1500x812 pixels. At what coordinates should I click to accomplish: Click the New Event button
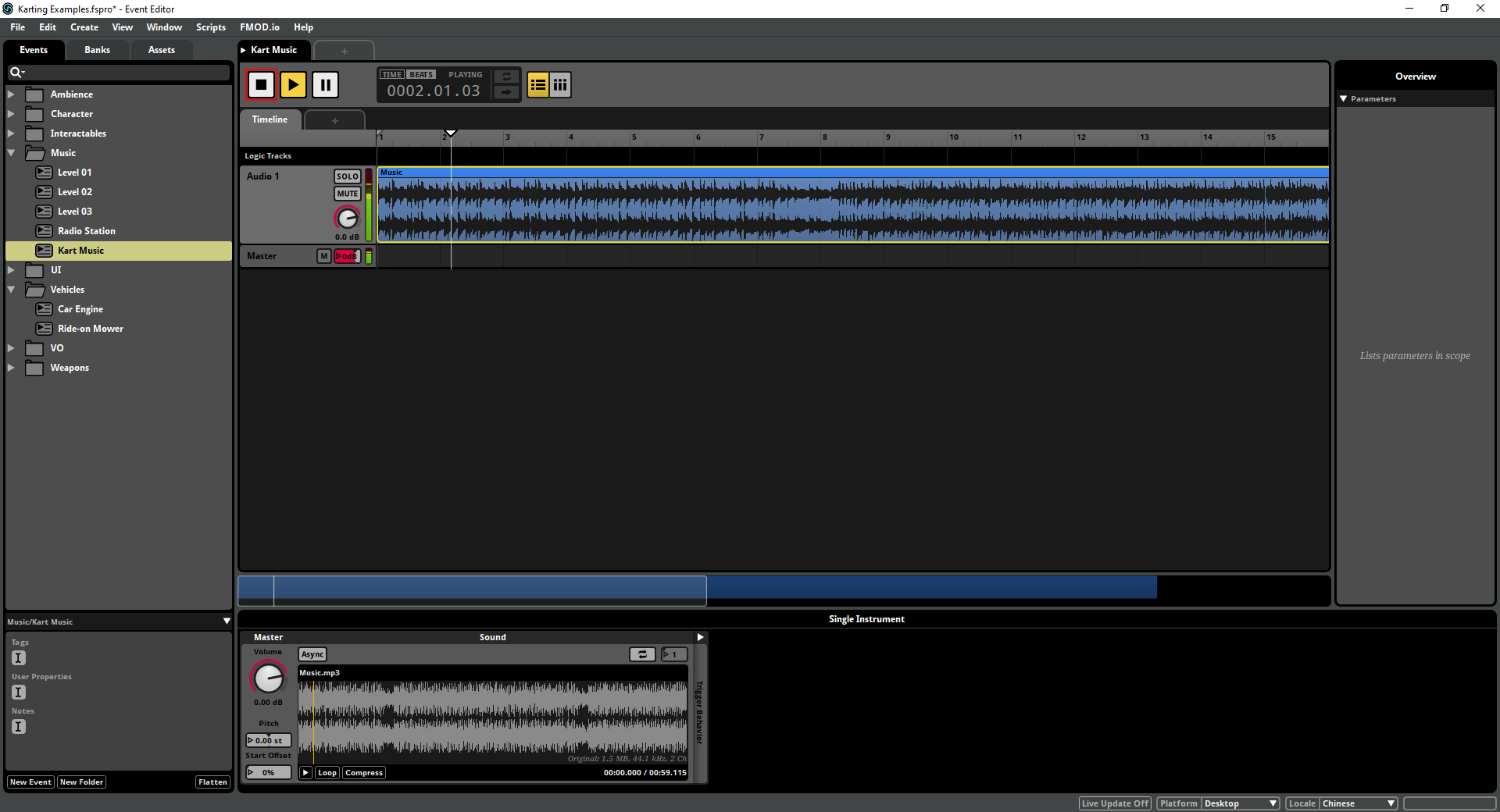(30, 782)
